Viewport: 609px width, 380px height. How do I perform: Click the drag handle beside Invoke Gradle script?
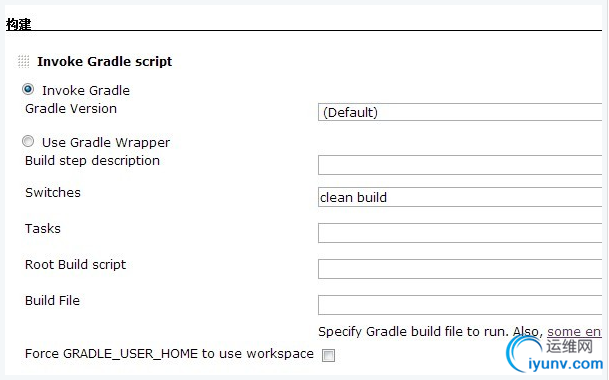24,61
